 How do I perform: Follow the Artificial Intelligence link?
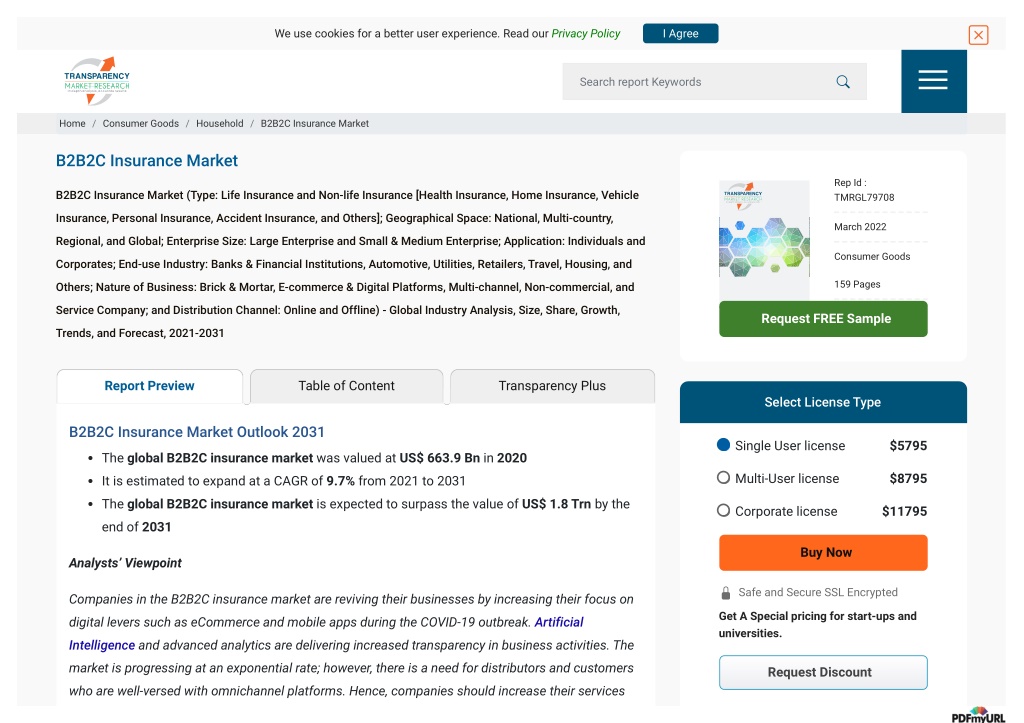[326, 634]
